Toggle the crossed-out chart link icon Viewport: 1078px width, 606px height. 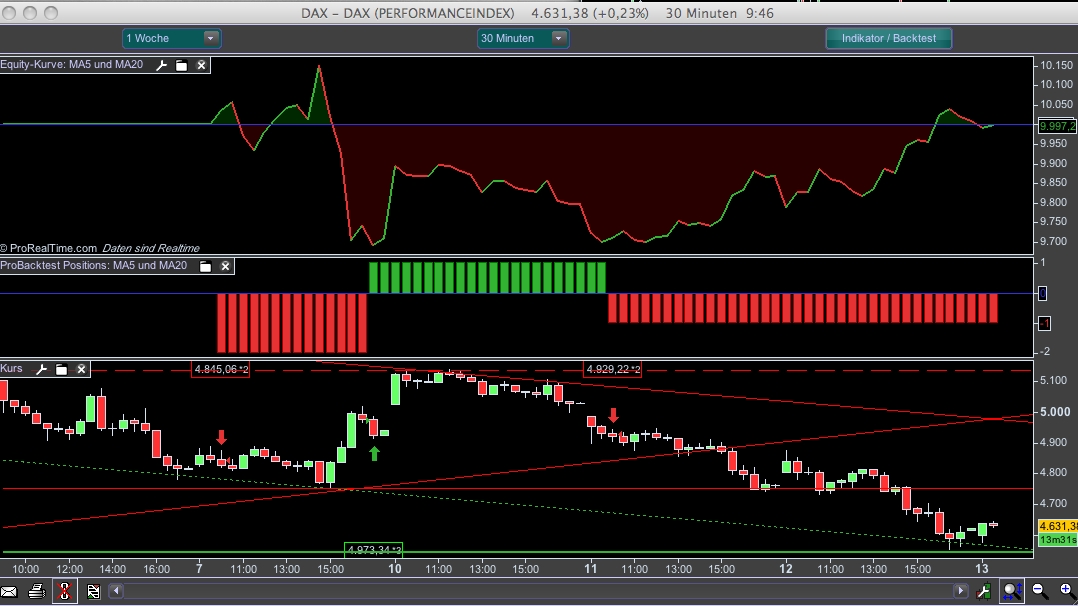click(65, 591)
